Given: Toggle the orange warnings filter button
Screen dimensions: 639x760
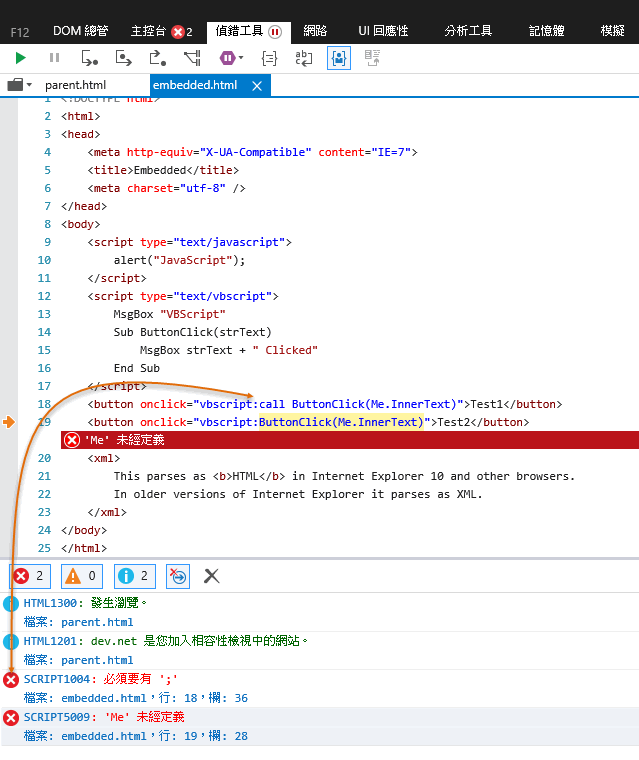Looking at the screenshot, I should point(82,575).
